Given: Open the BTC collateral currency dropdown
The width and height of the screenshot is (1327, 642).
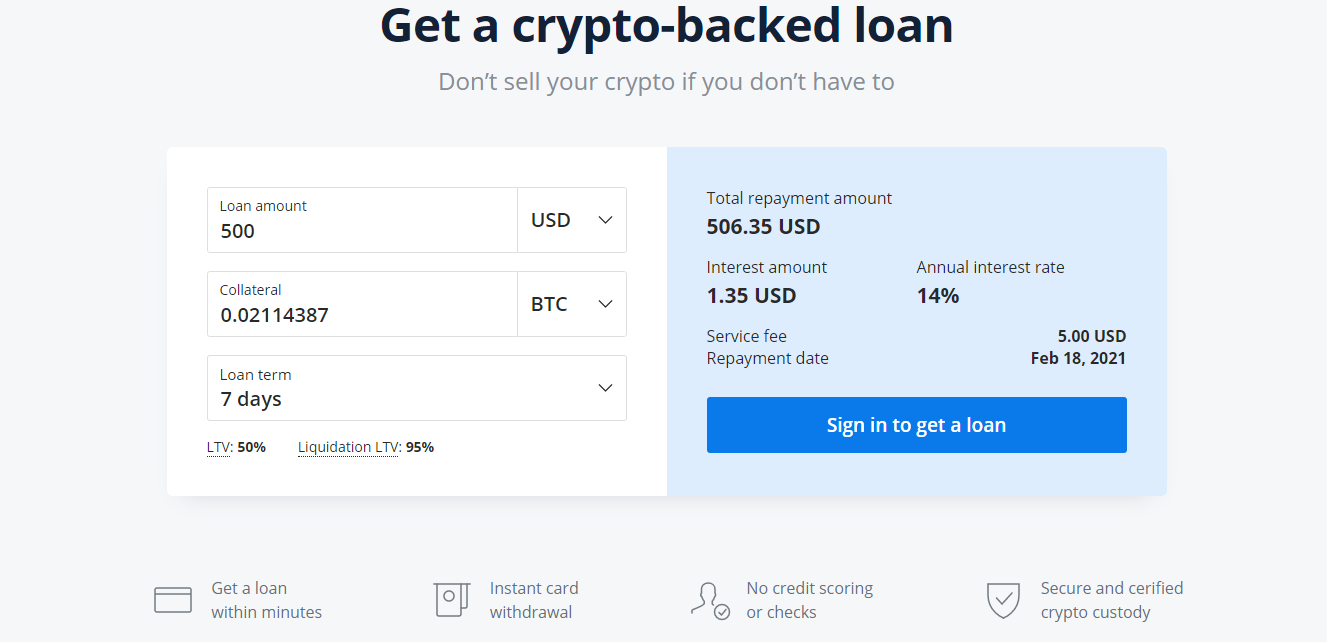Looking at the screenshot, I should 572,304.
